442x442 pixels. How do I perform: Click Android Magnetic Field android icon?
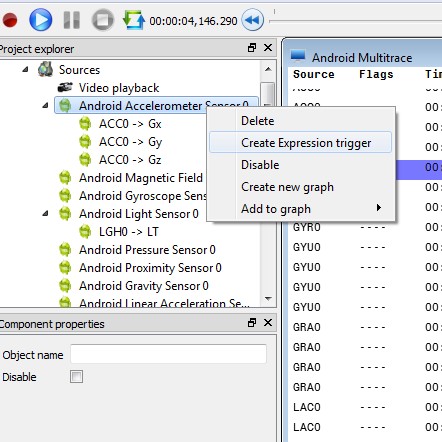pyautogui.click(x=65, y=178)
